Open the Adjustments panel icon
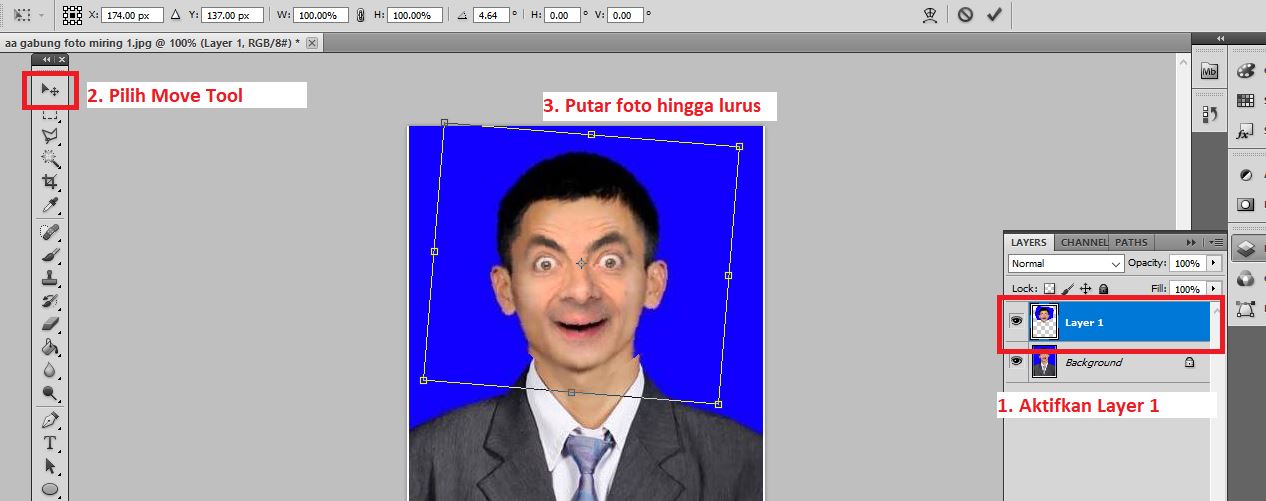 1246,175
